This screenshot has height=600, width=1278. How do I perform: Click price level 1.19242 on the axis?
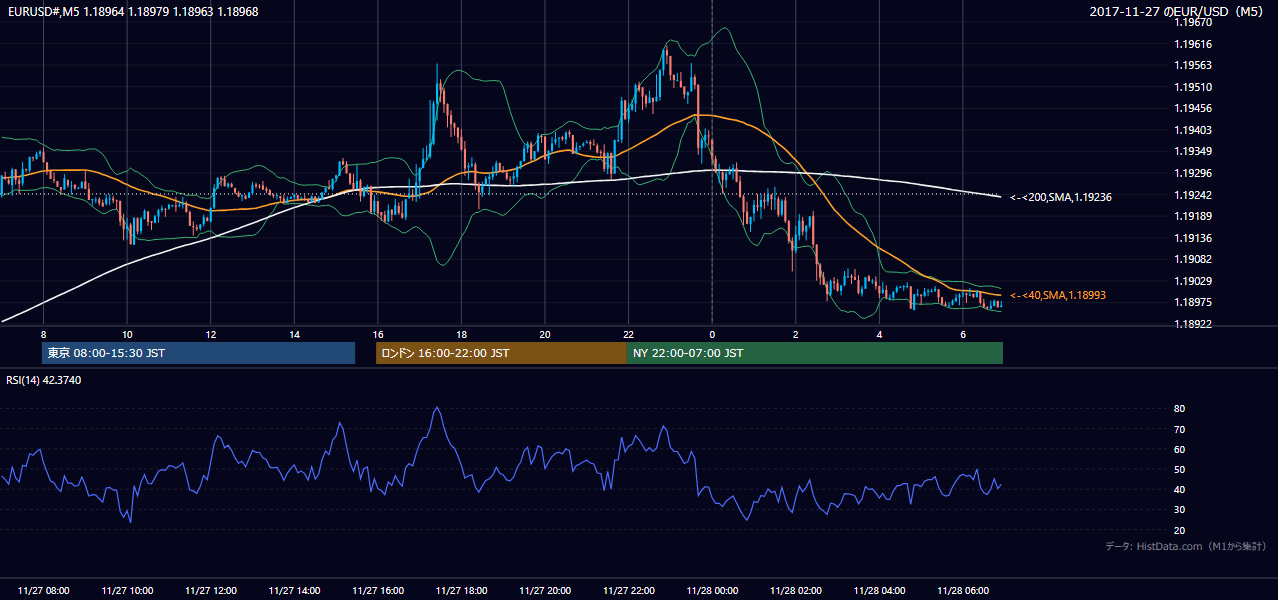pyautogui.click(x=1194, y=194)
